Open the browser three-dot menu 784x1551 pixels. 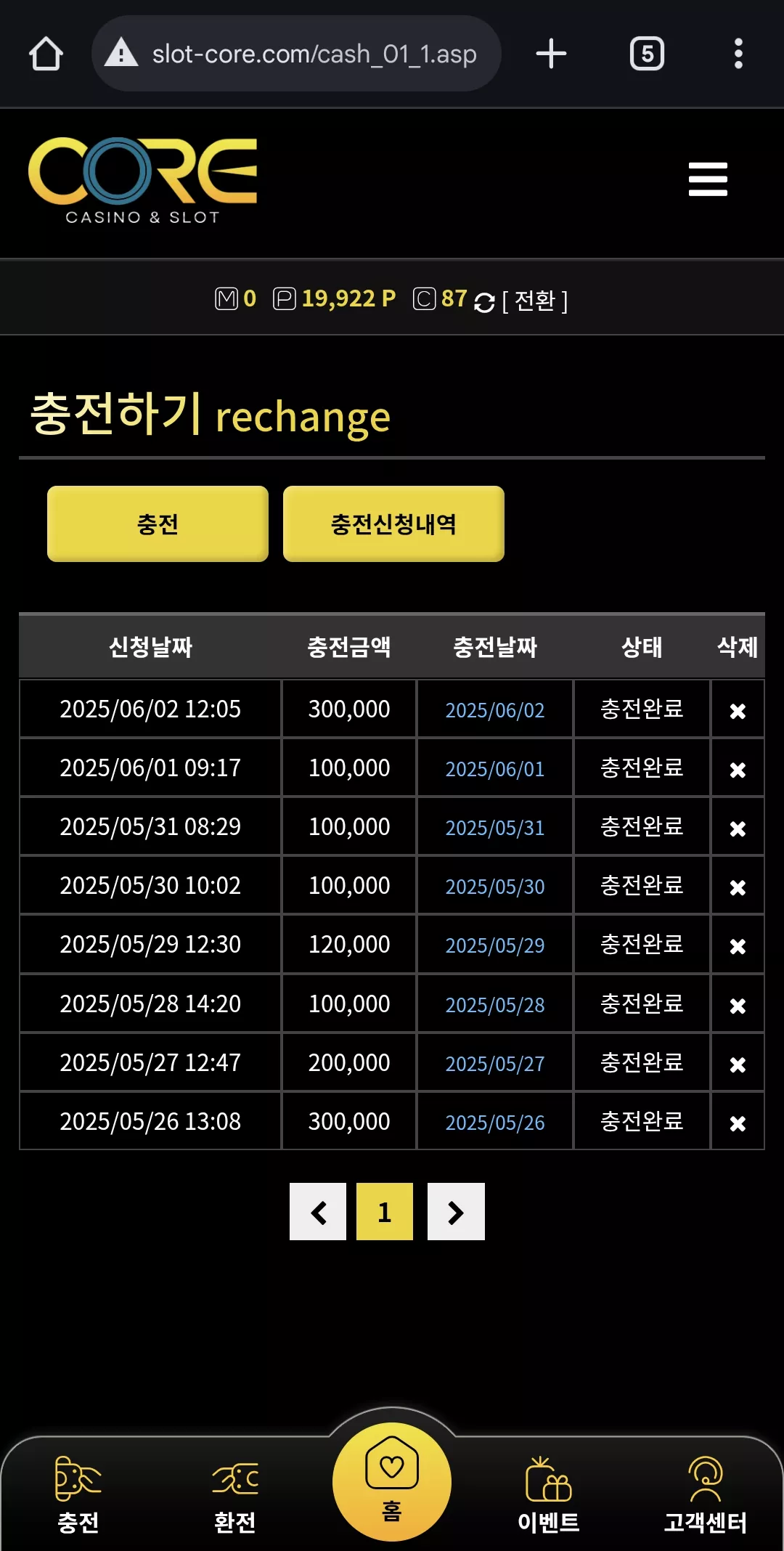coord(738,54)
